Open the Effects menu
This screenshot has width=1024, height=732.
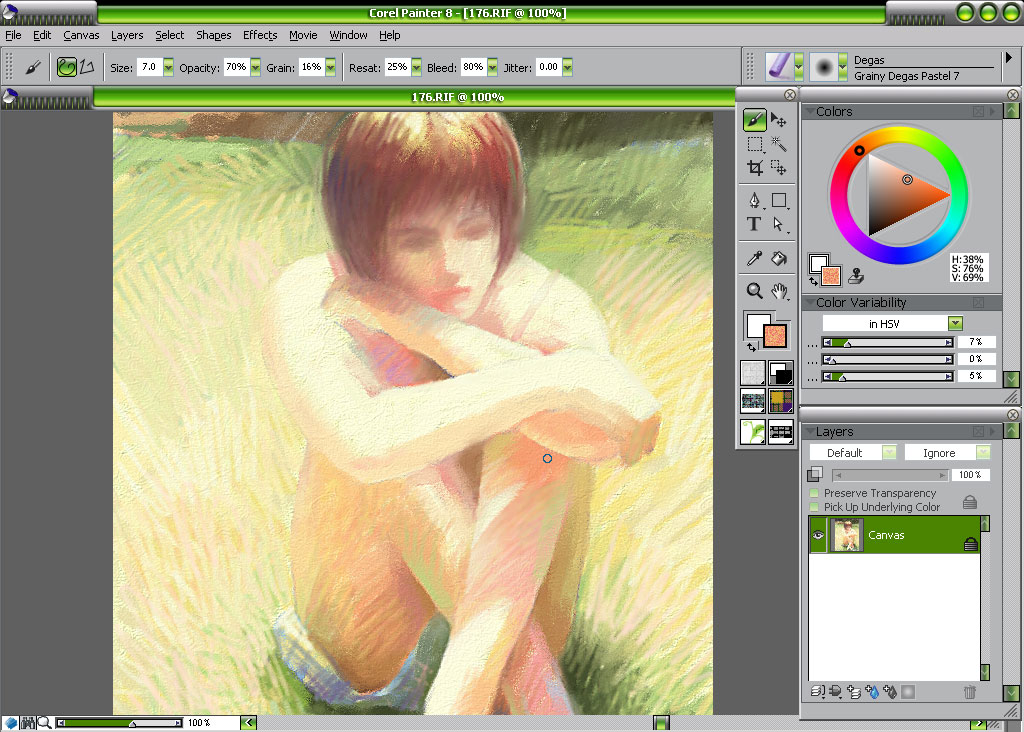pos(260,35)
